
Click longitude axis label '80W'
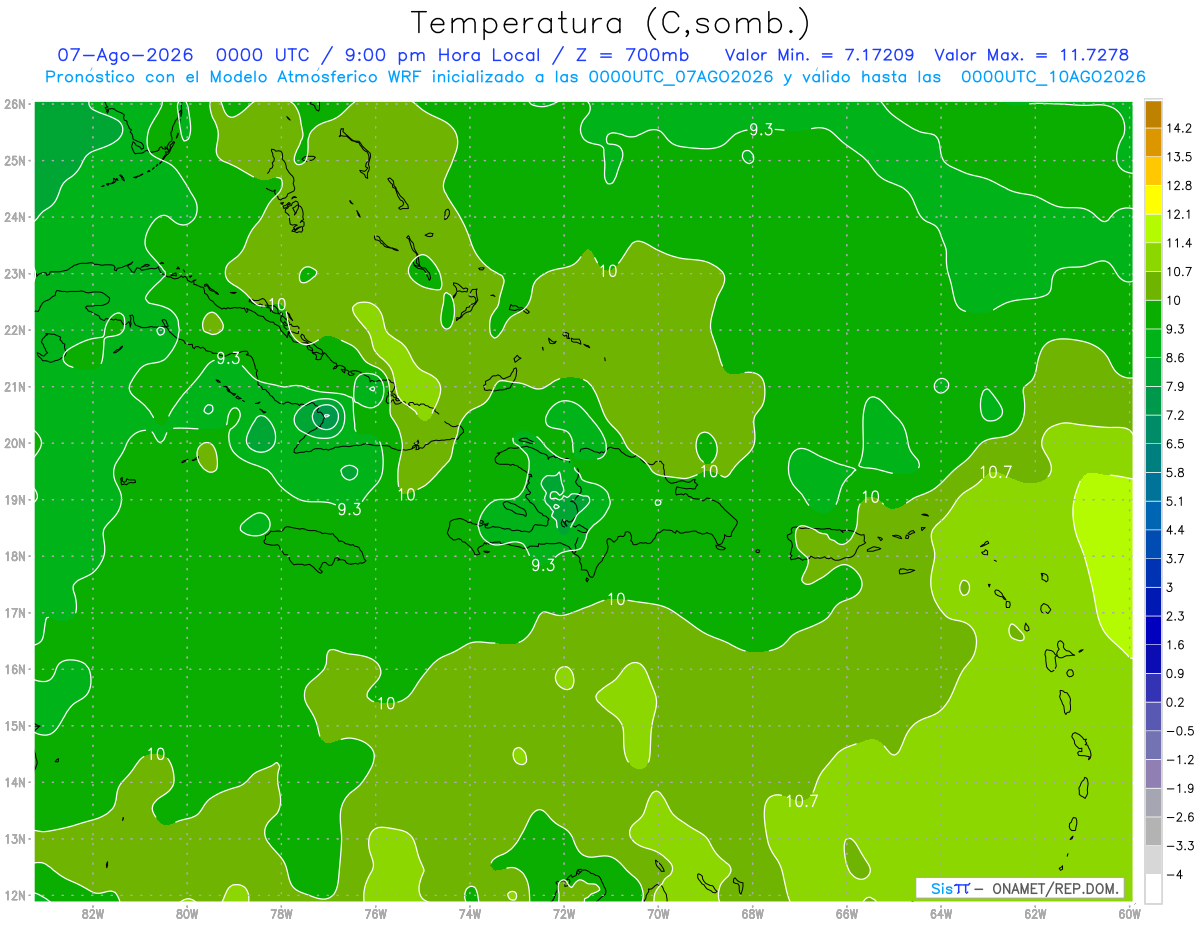[x=187, y=913]
